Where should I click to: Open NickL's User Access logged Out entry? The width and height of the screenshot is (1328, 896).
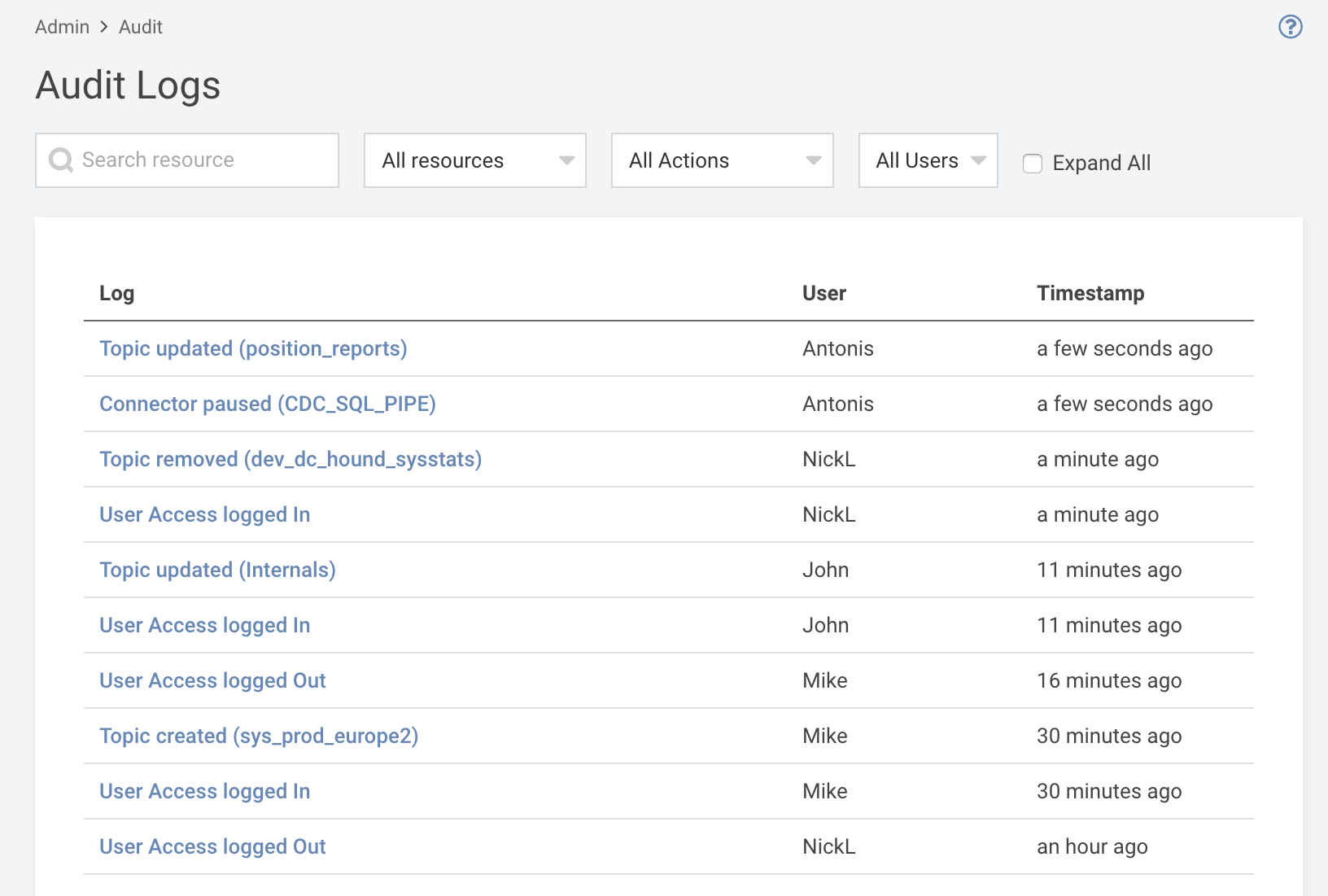coord(212,846)
